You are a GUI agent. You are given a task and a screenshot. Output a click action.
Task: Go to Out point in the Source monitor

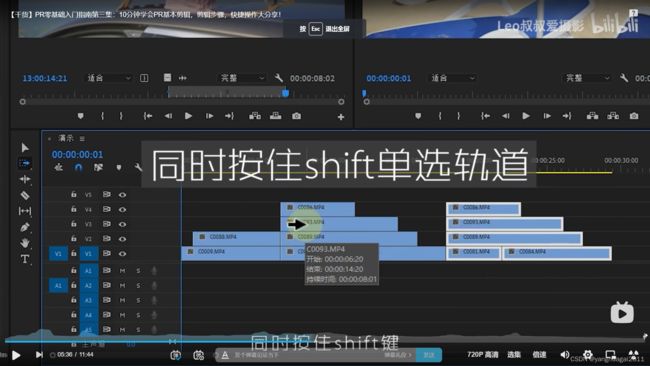[x=229, y=116]
